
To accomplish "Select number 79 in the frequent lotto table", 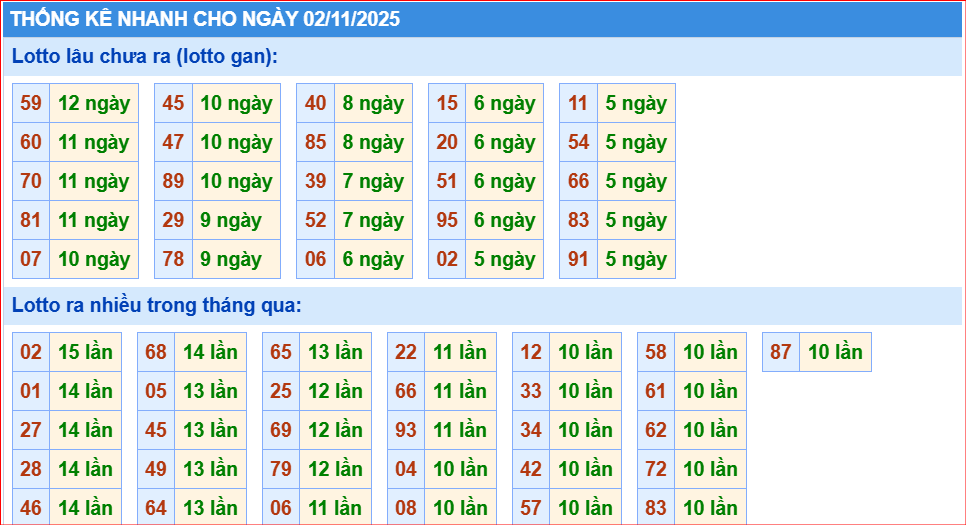I will coord(281,469).
